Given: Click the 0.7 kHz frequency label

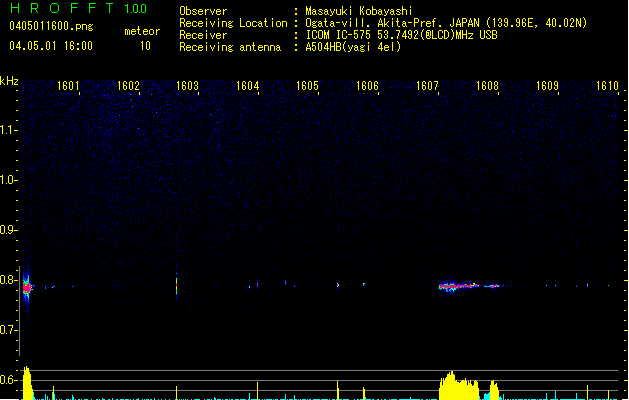Looking at the screenshot, I should tap(8, 330).
